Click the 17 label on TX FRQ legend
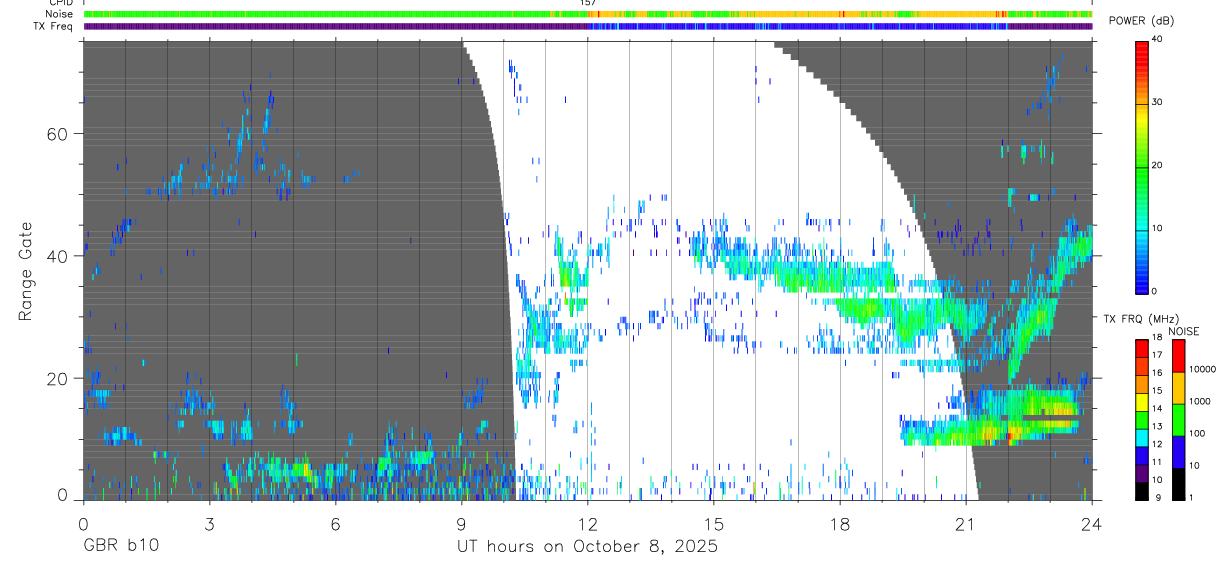The height and width of the screenshot is (567, 1228). [1156, 355]
